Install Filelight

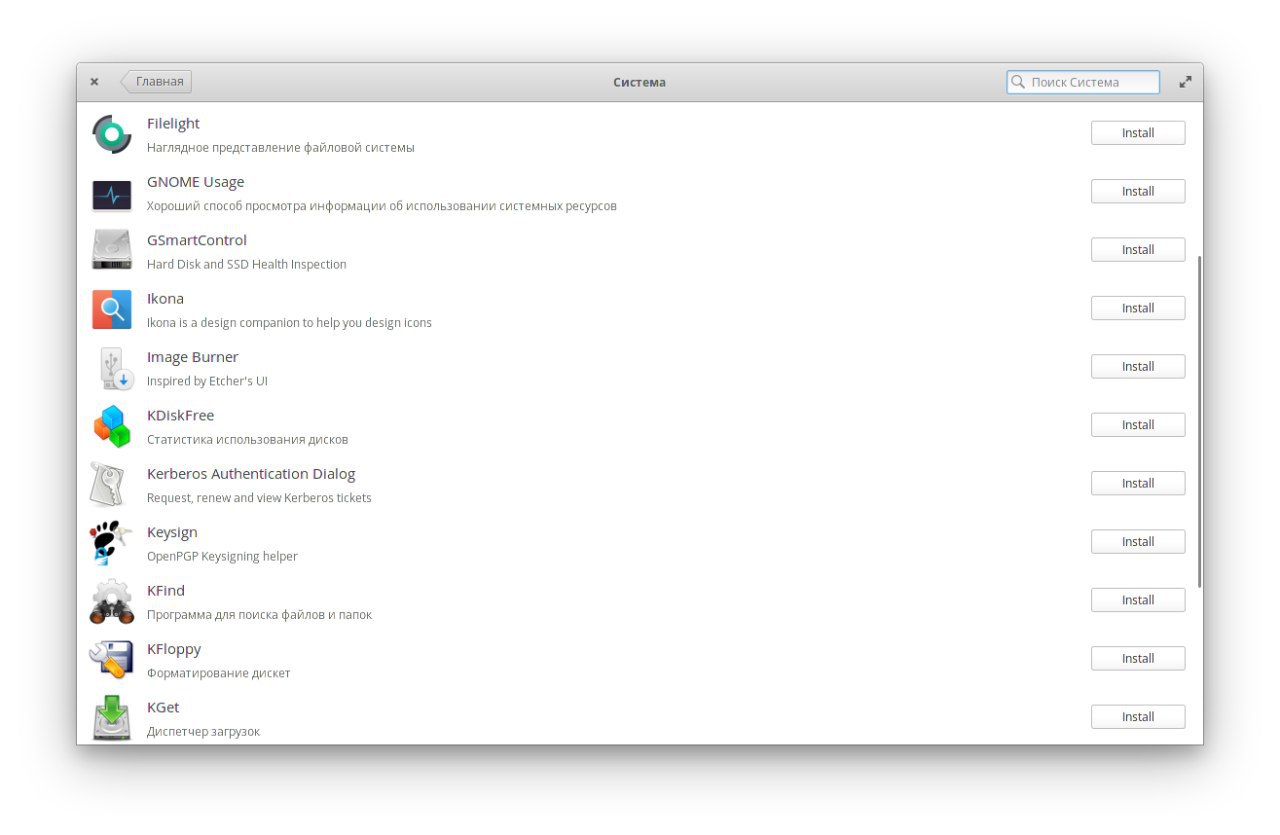click(1138, 133)
